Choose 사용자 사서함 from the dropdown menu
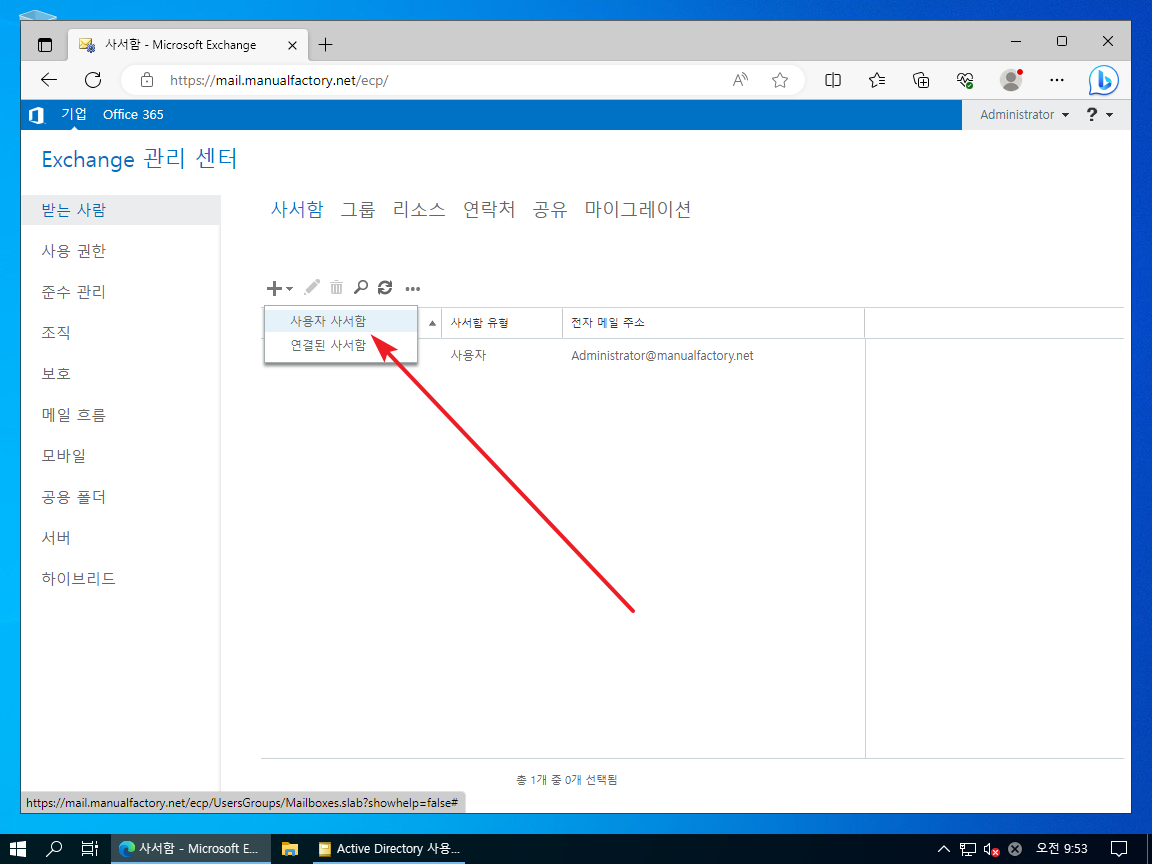 click(x=341, y=321)
